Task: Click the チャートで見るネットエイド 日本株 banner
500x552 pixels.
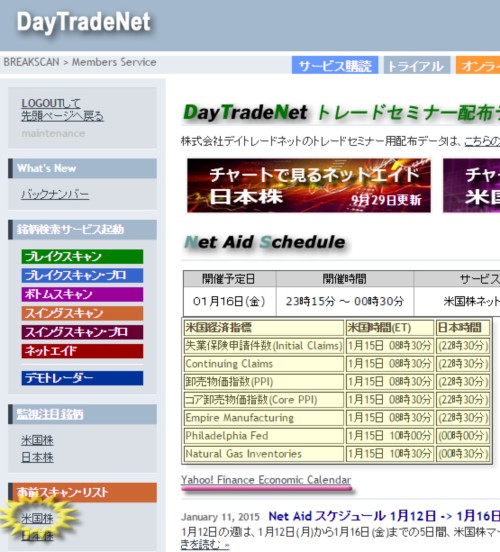Action: 309,186
